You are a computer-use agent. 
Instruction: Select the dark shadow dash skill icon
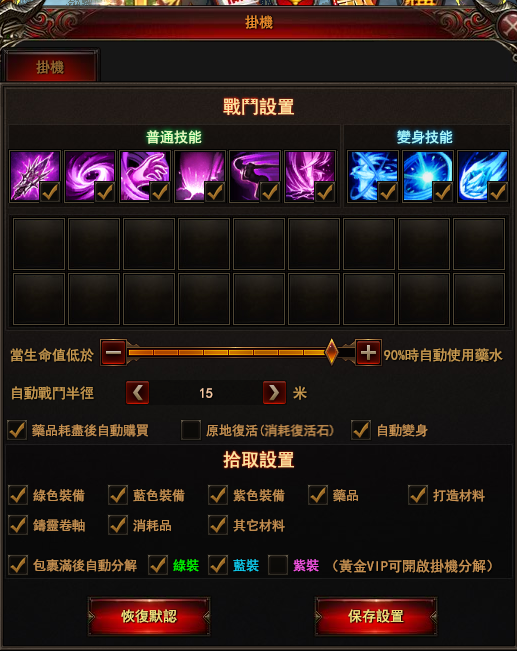[x=255, y=176]
